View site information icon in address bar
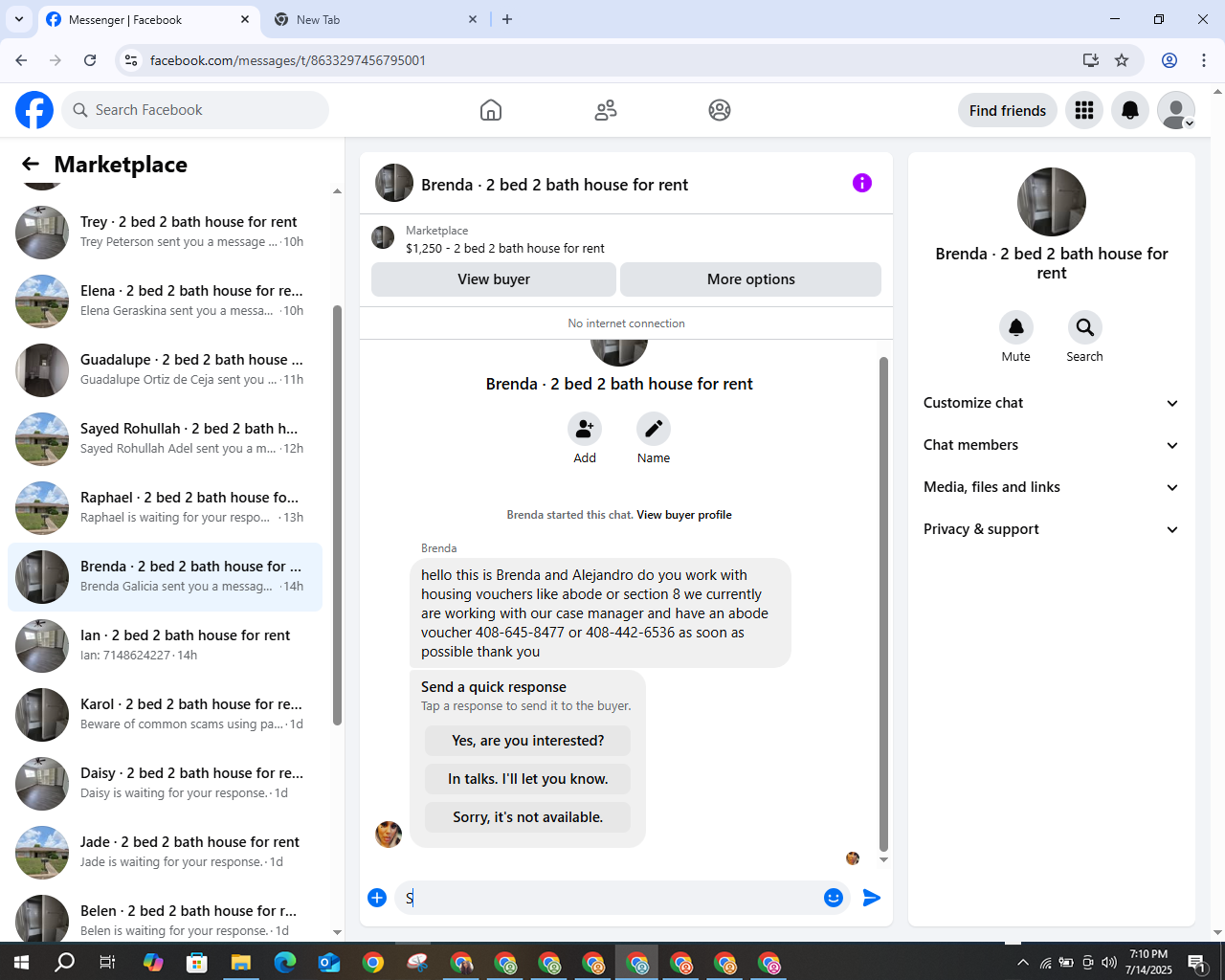The height and width of the screenshot is (980, 1225). point(131,60)
